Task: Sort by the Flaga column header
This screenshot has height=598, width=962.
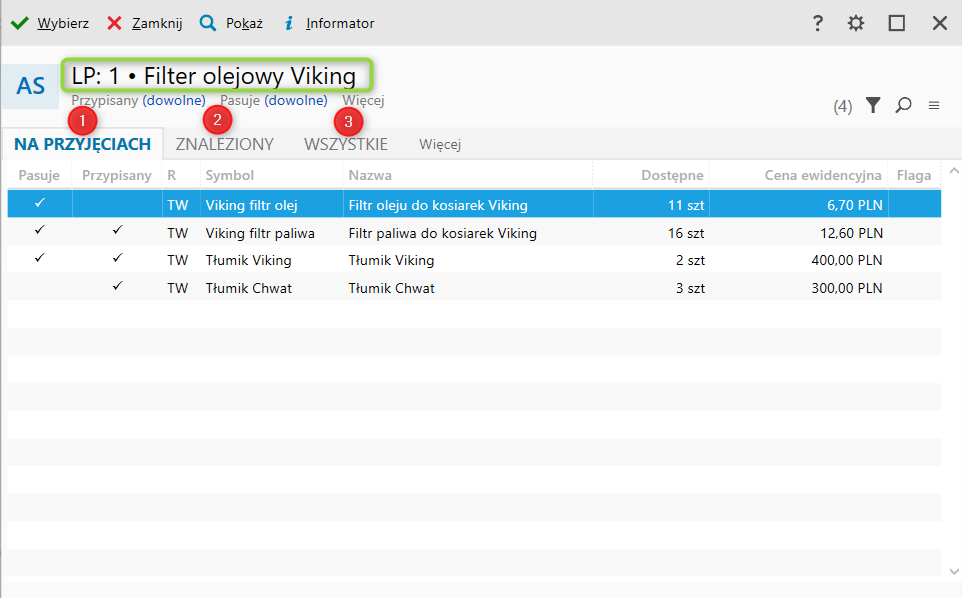Action: tap(914, 175)
